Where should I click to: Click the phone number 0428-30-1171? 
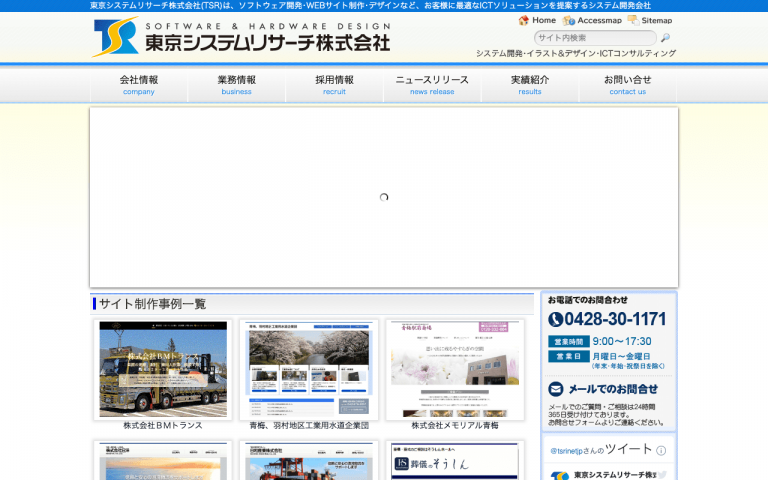tap(615, 319)
